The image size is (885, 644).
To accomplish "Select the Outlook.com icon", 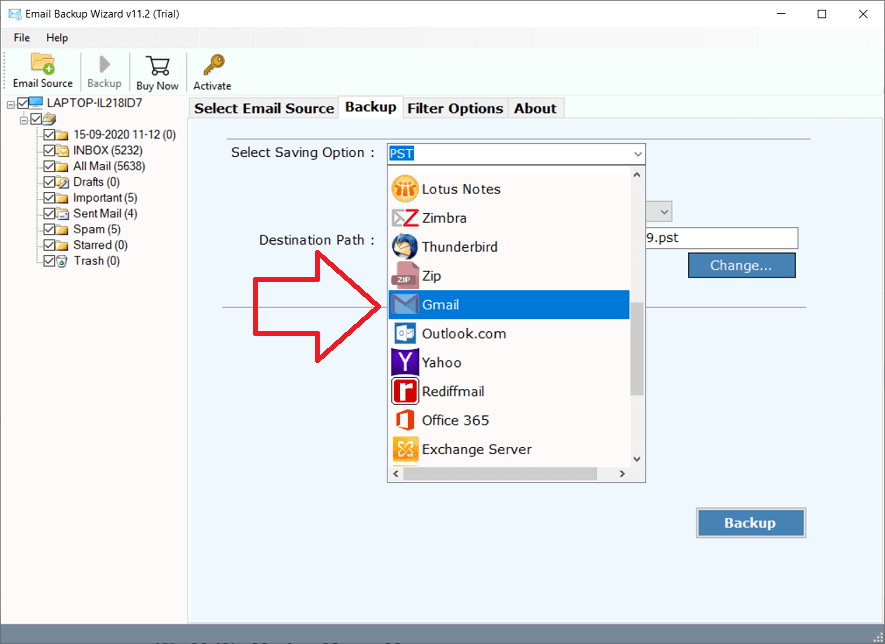I will (405, 334).
